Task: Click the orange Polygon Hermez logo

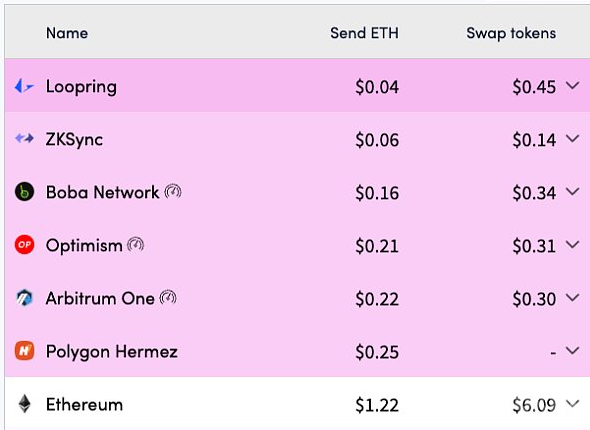Action: [x=24, y=351]
